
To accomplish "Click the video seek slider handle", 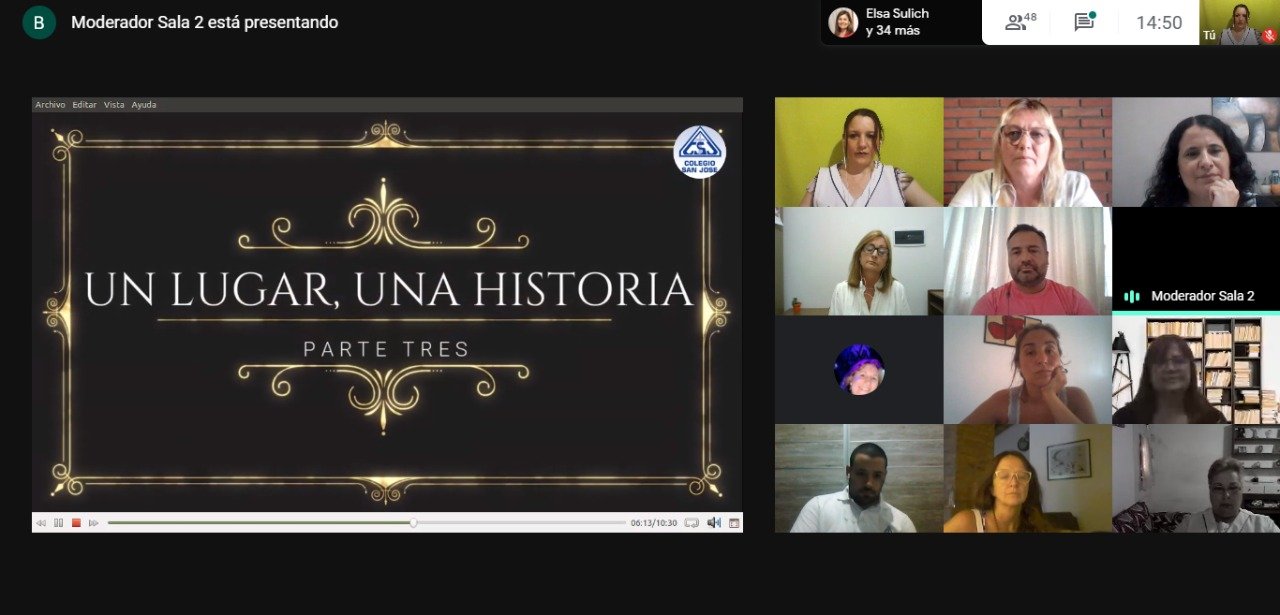I will [413, 523].
